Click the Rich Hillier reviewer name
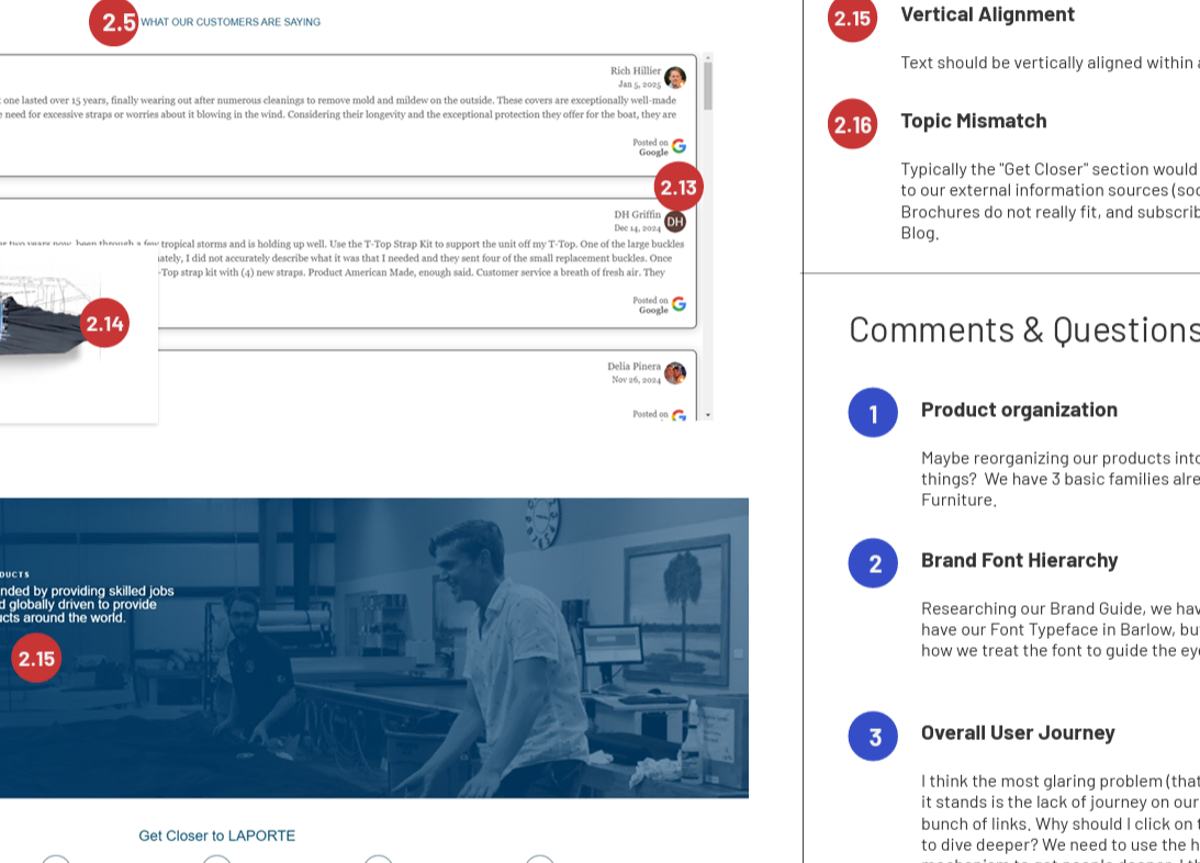The width and height of the screenshot is (1200, 863). pyautogui.click(x=635, y=71)
